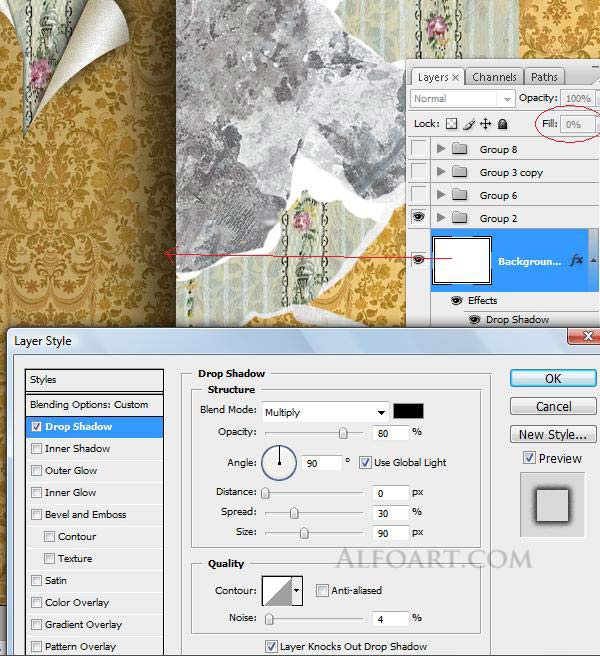600x656 pixels.
Task: Open the Blend Mode Multiply dropdown
Action: click(325, 413)
